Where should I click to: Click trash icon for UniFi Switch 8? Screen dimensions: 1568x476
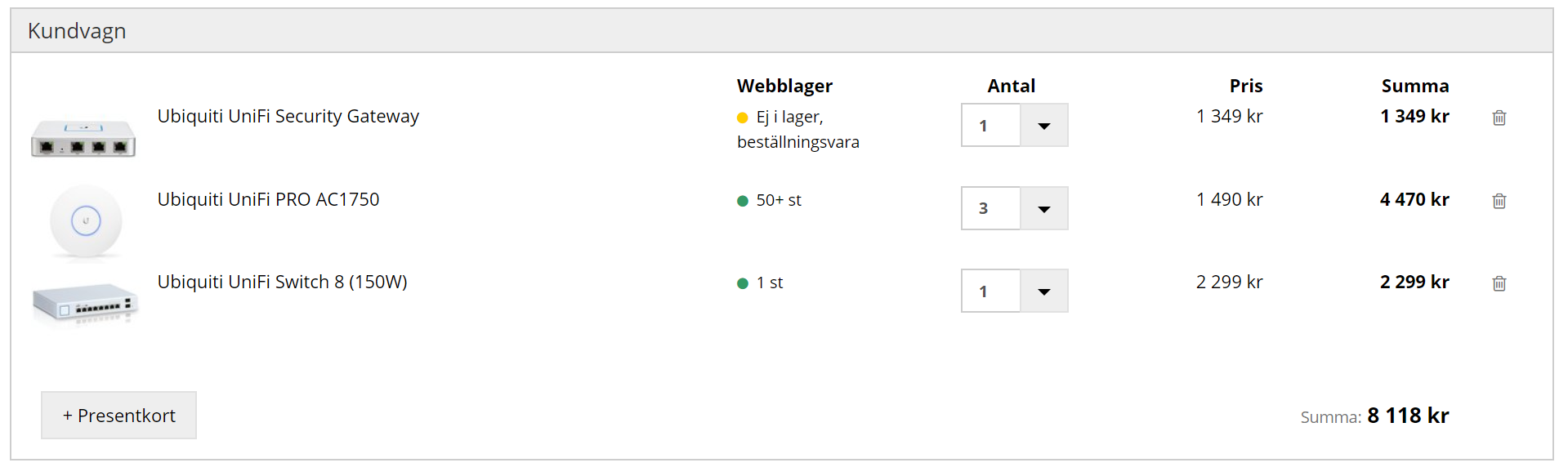point(1499,283)
